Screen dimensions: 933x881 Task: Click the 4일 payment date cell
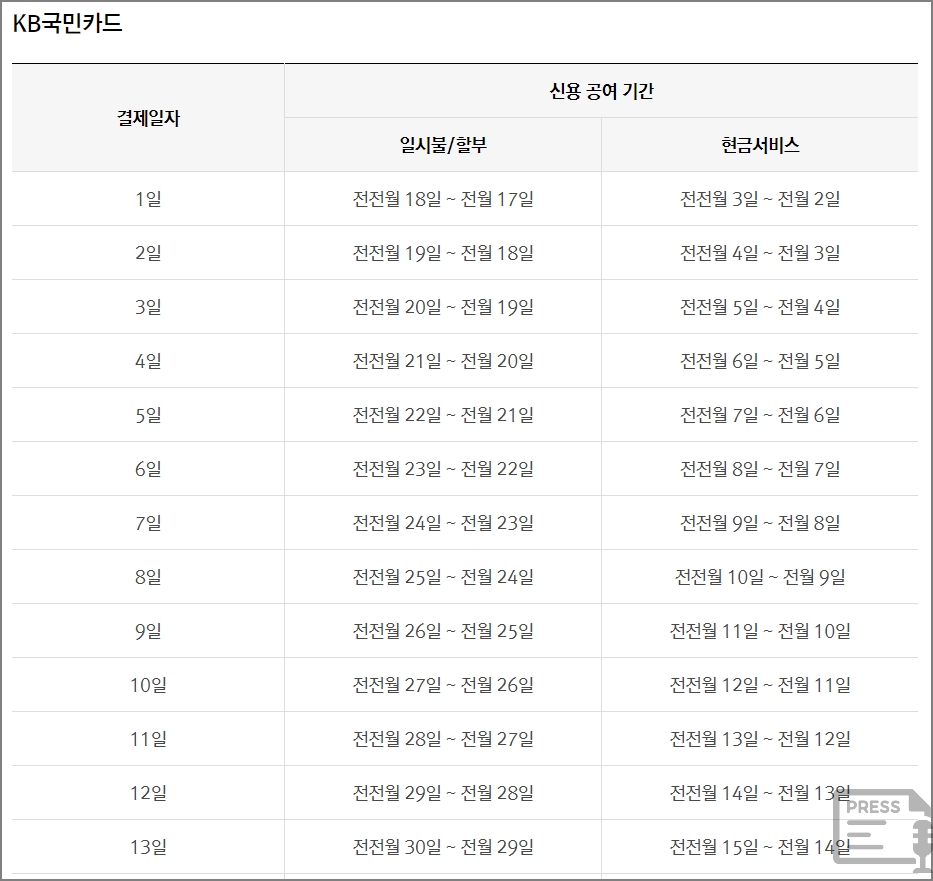pyautogui.click(x=148, y=360)
